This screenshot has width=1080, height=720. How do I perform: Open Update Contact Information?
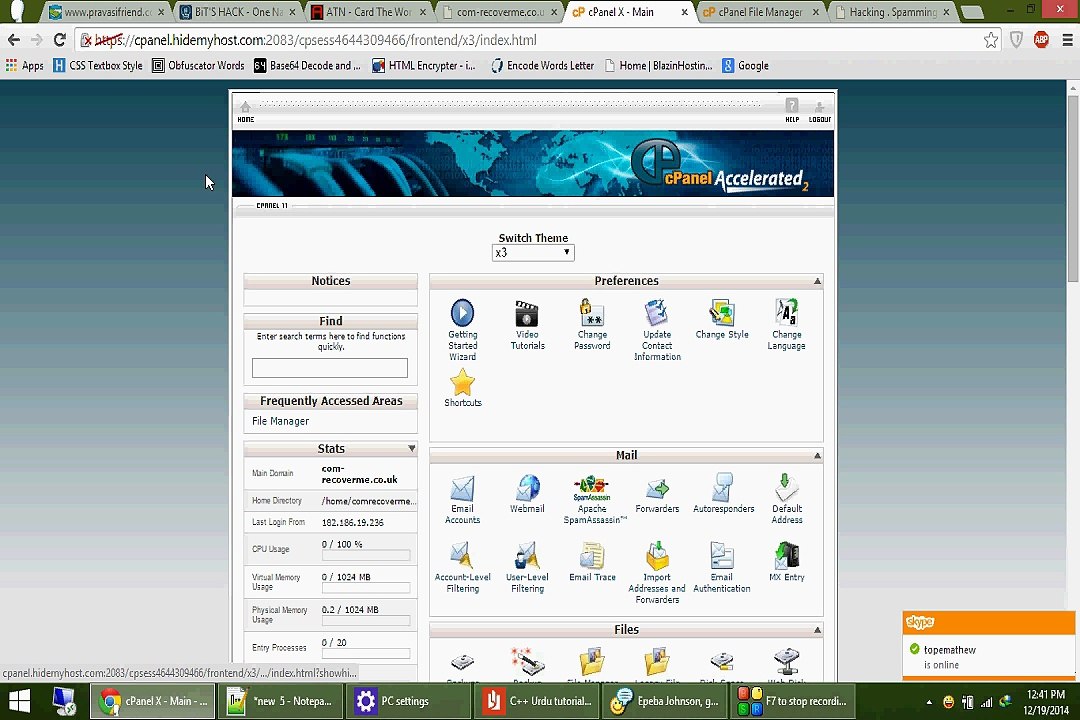click(656, 313)
